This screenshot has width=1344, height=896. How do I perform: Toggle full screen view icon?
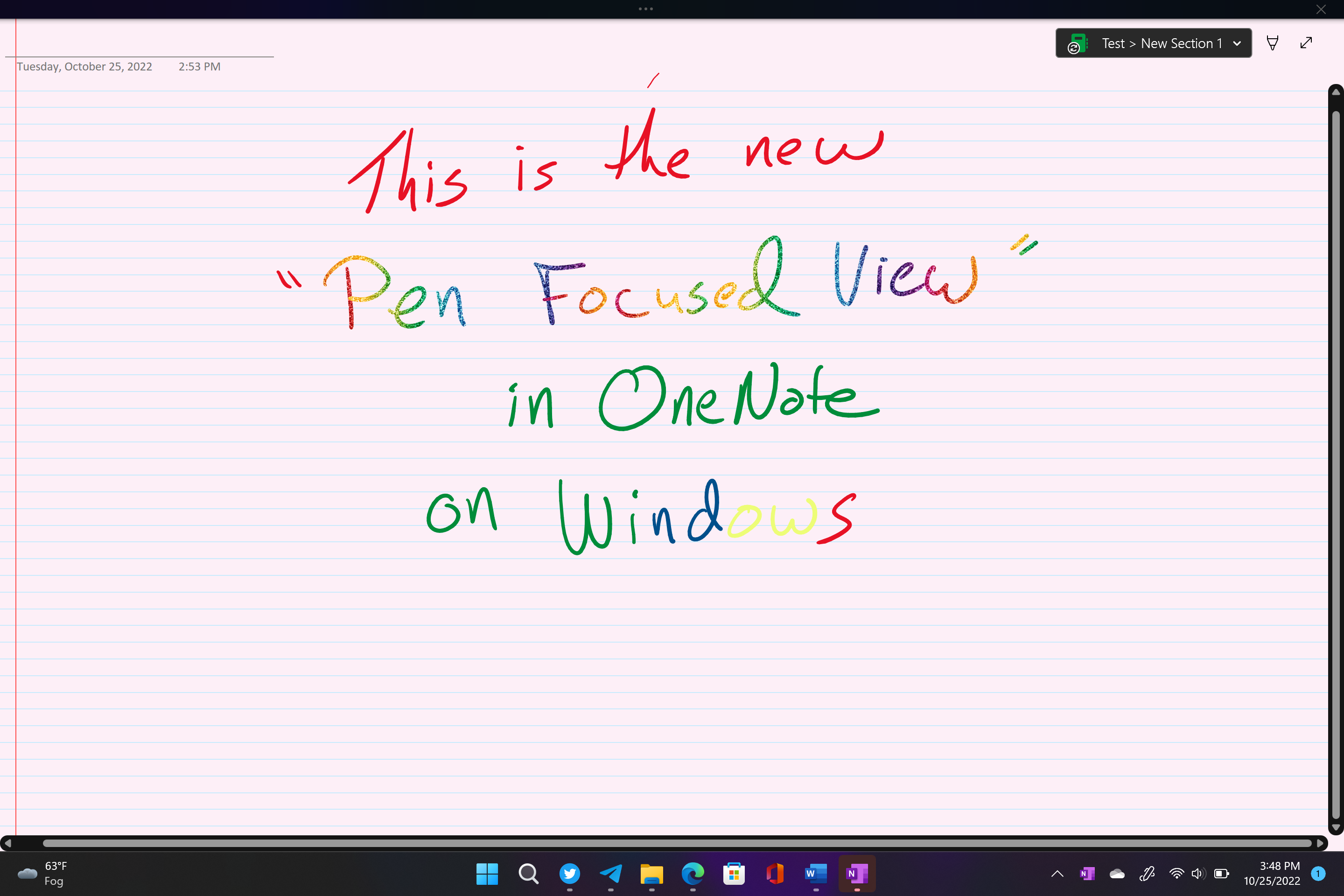[1307, 42]
